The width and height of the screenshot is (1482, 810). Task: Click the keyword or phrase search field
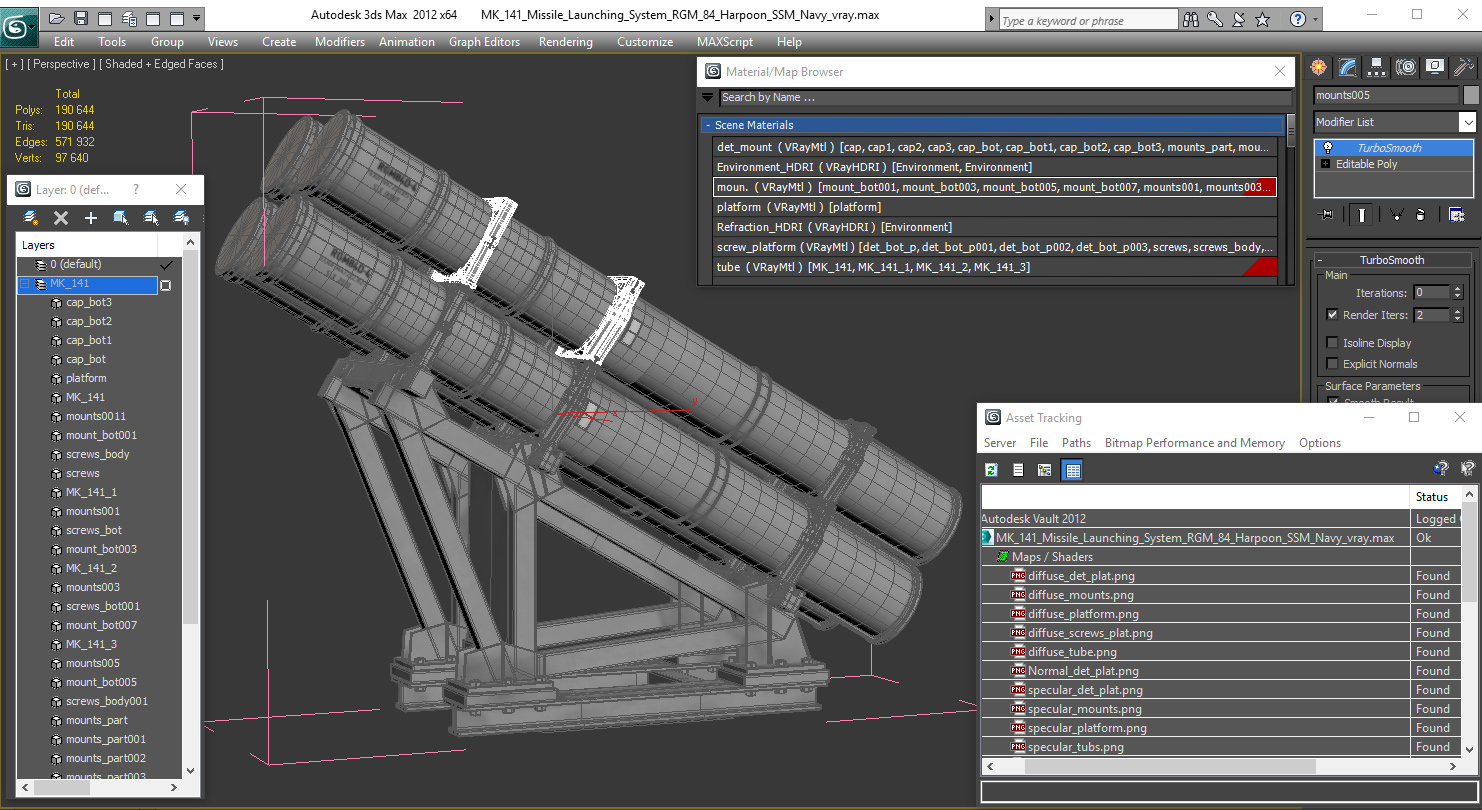[x=1088, y=20]
